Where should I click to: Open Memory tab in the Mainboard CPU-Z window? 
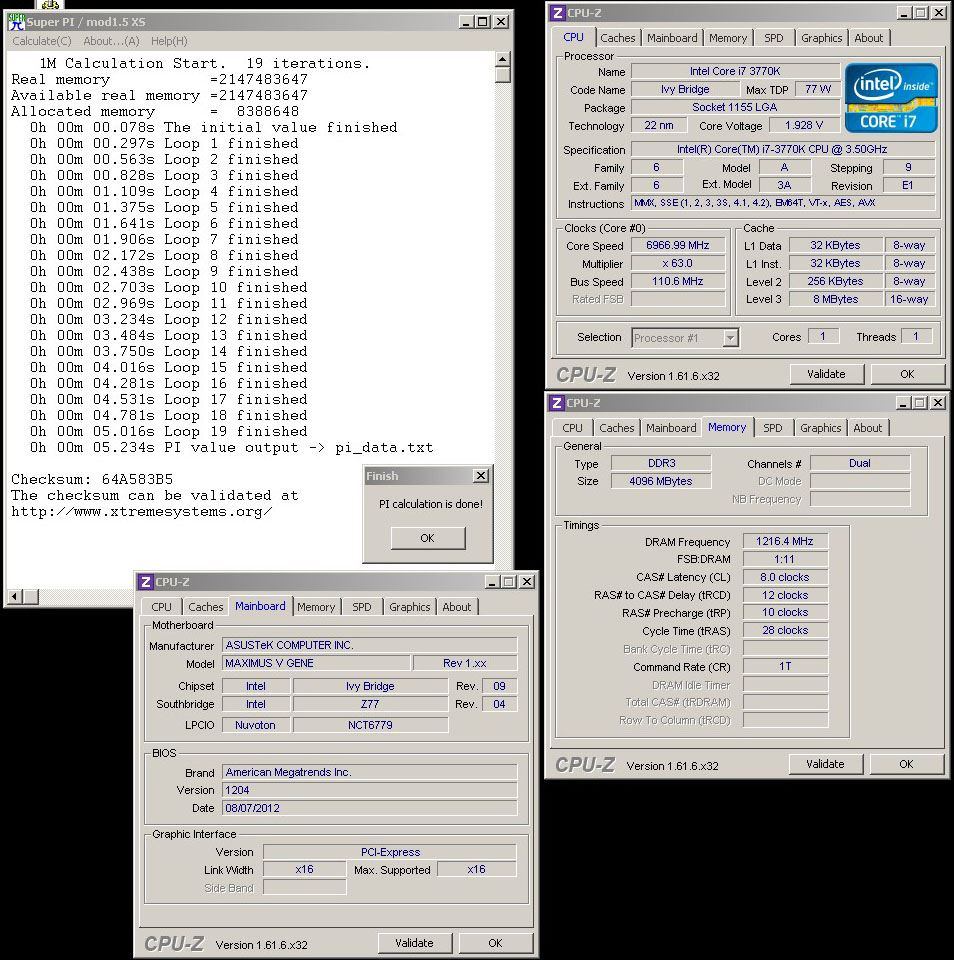[x=316, y=607]
